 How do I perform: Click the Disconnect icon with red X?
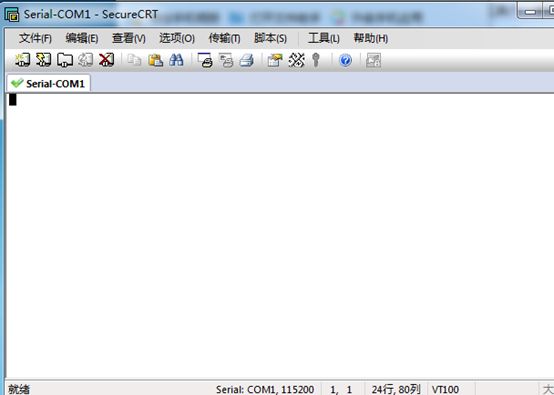106,60
